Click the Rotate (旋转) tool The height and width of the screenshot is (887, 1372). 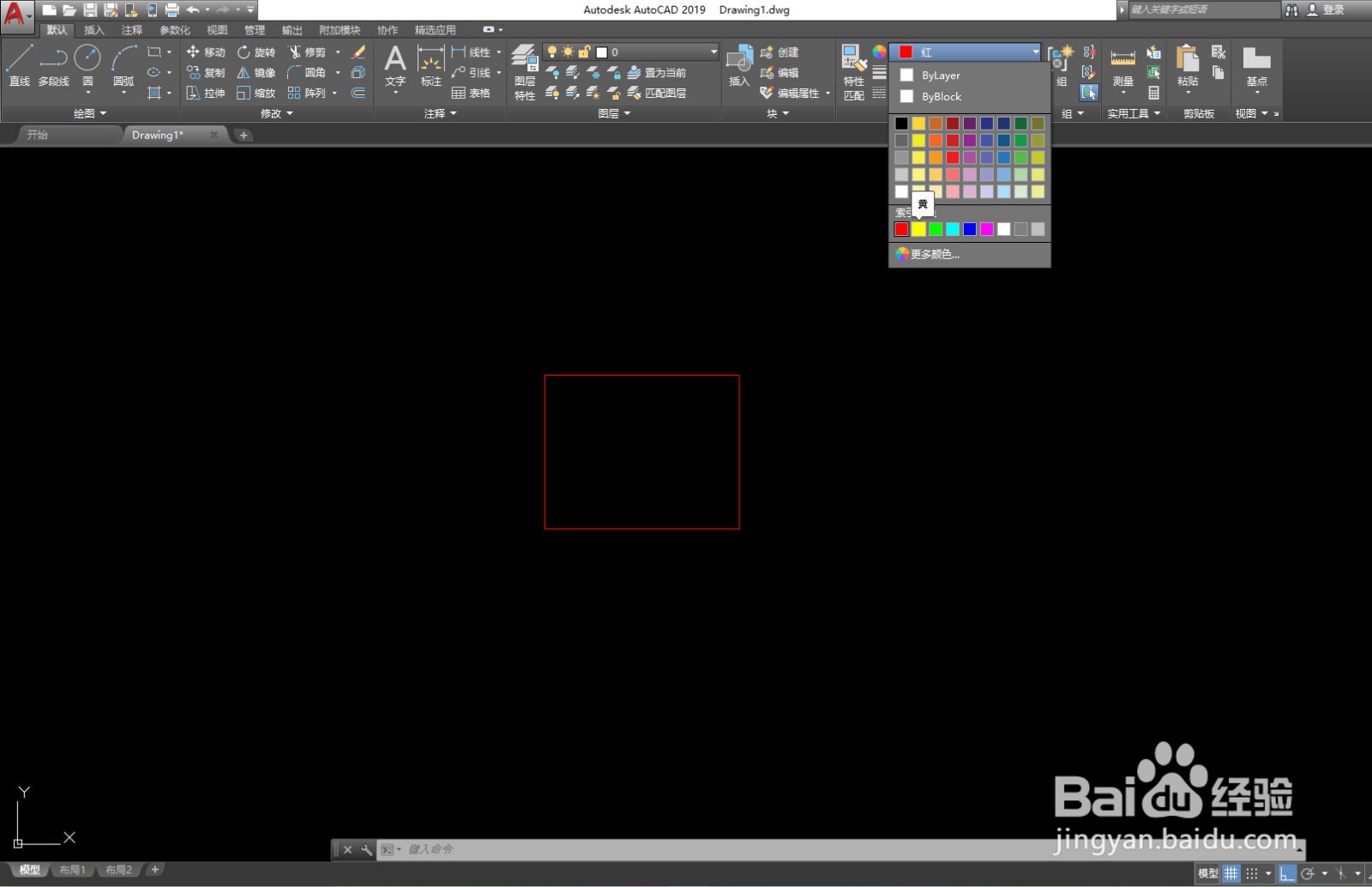coord(256,52)
